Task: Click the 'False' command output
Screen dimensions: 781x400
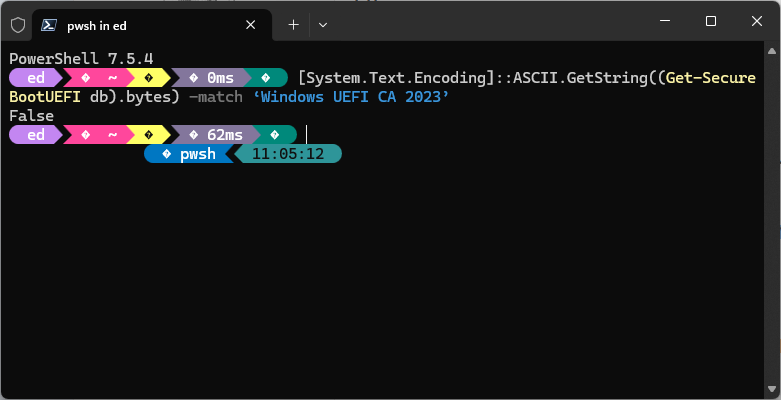Action: 31,116
